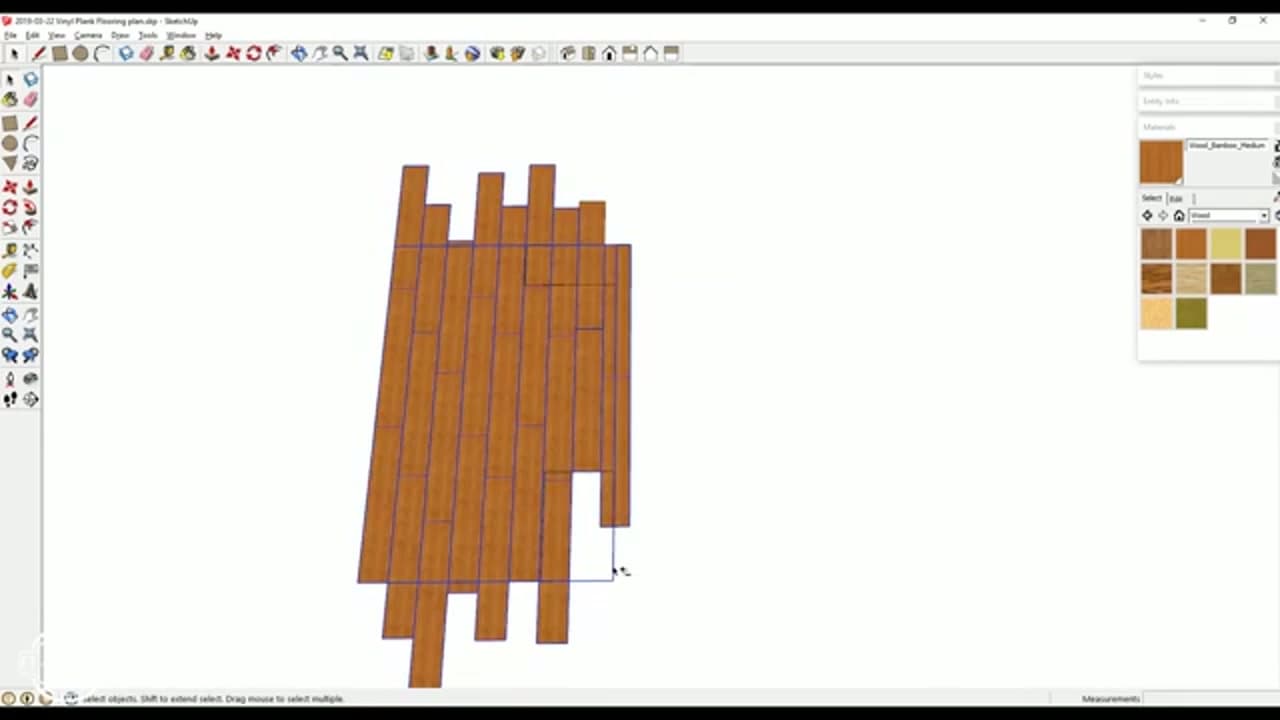Activate the Follow Me tool

pyautogui.click(x=30, y=207)
